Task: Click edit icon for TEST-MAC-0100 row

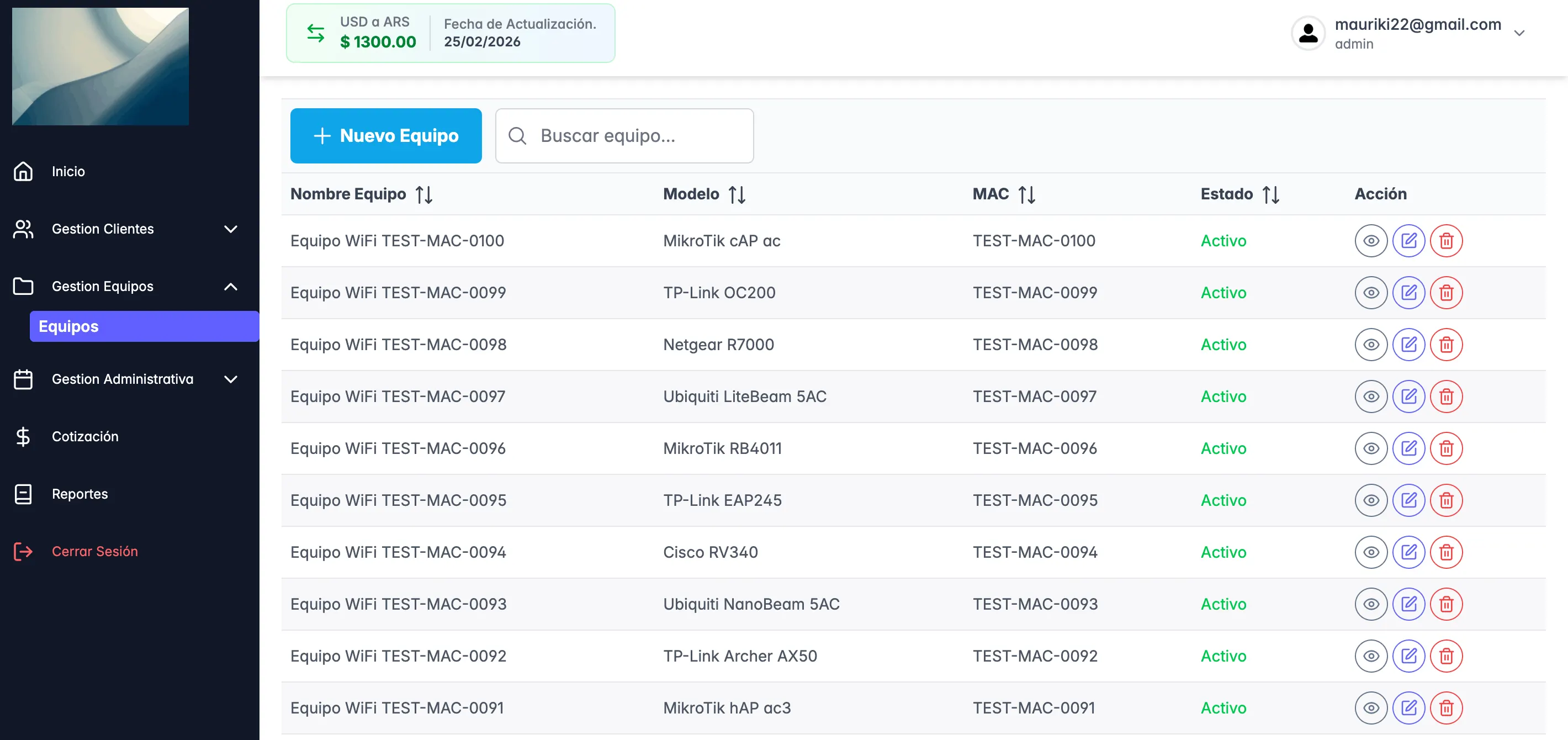Action: coord(1408,241)
